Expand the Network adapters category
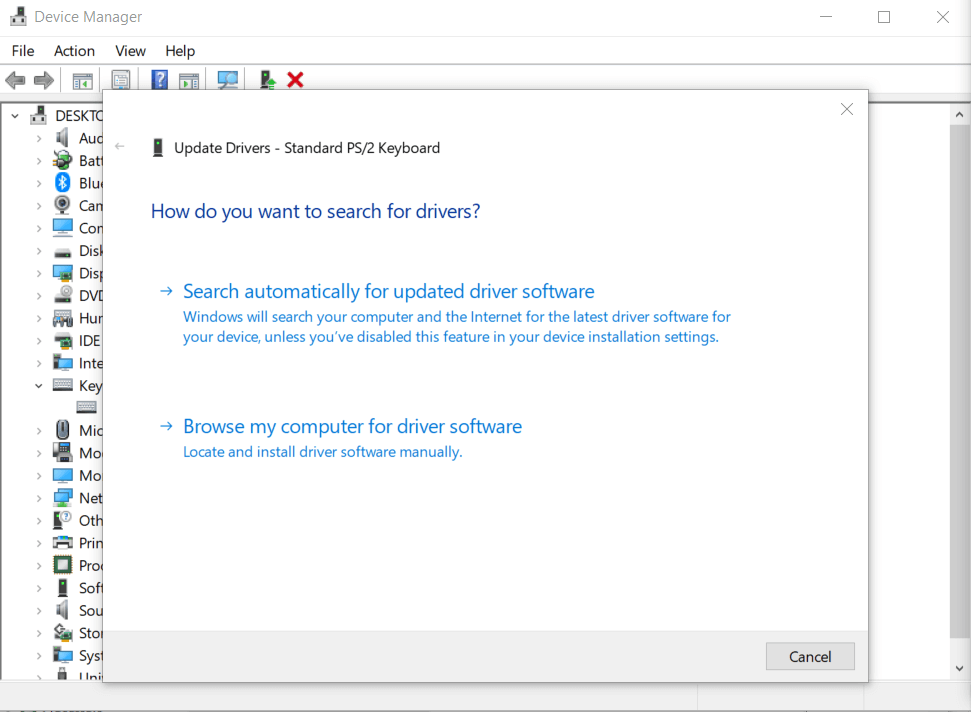The width and height of the screenshot is (971, 712). 38,497
